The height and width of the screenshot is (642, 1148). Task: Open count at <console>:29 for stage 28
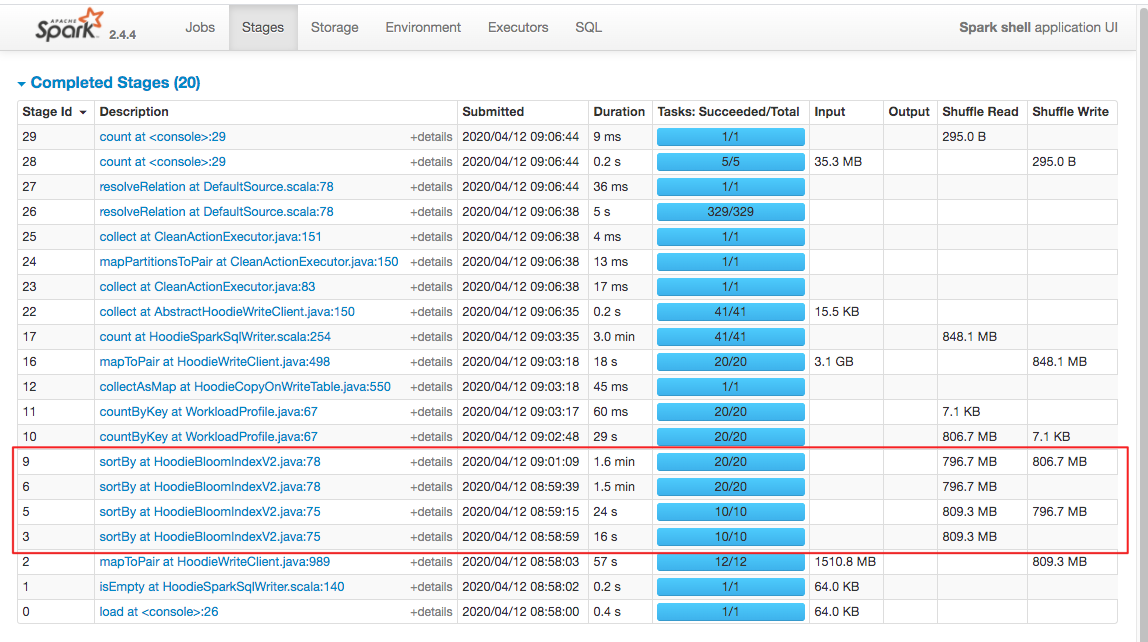163,162
